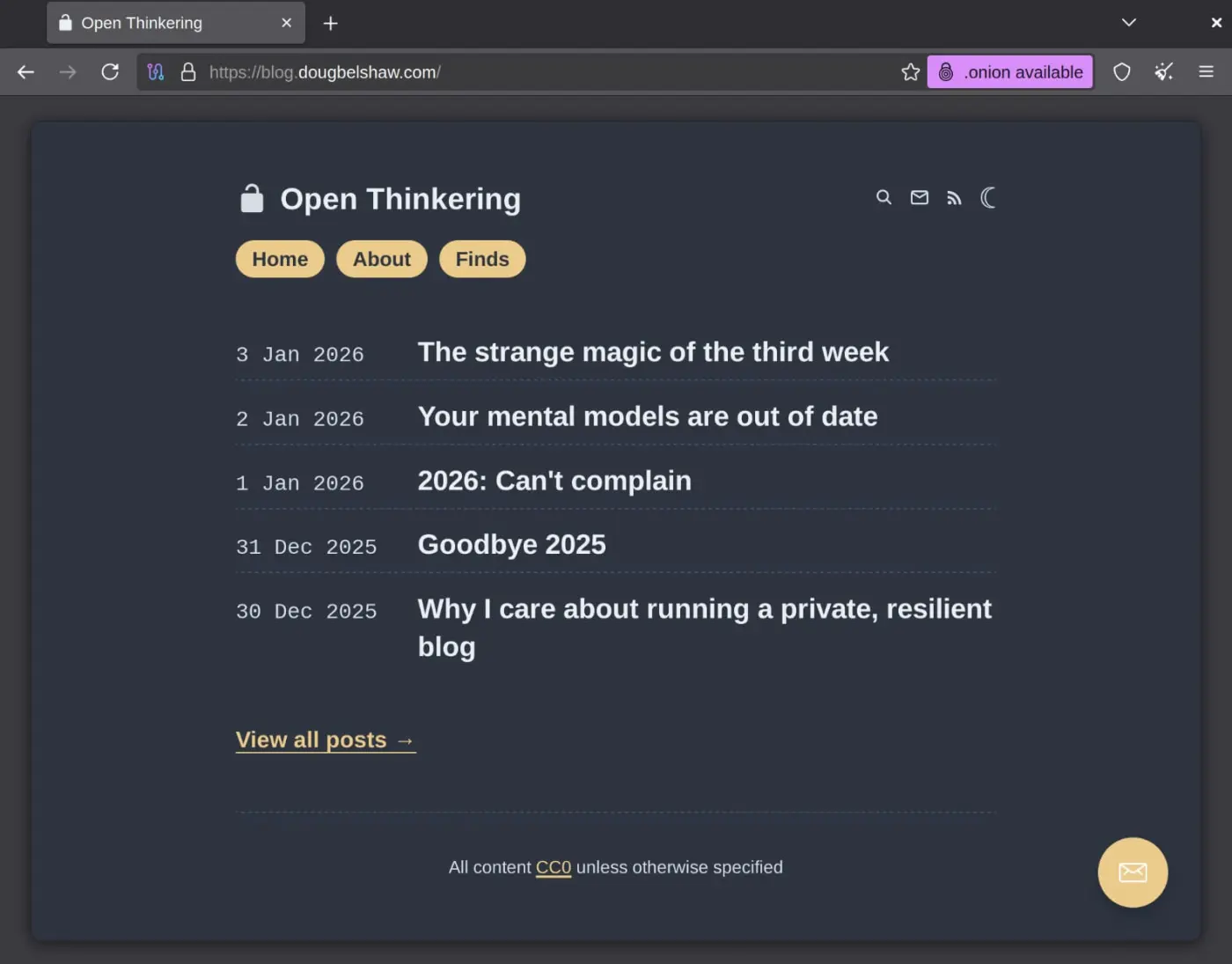Close the Open Thinkering tab
Viewport: 1232px width, 964px height.
[x=286, y=23]
